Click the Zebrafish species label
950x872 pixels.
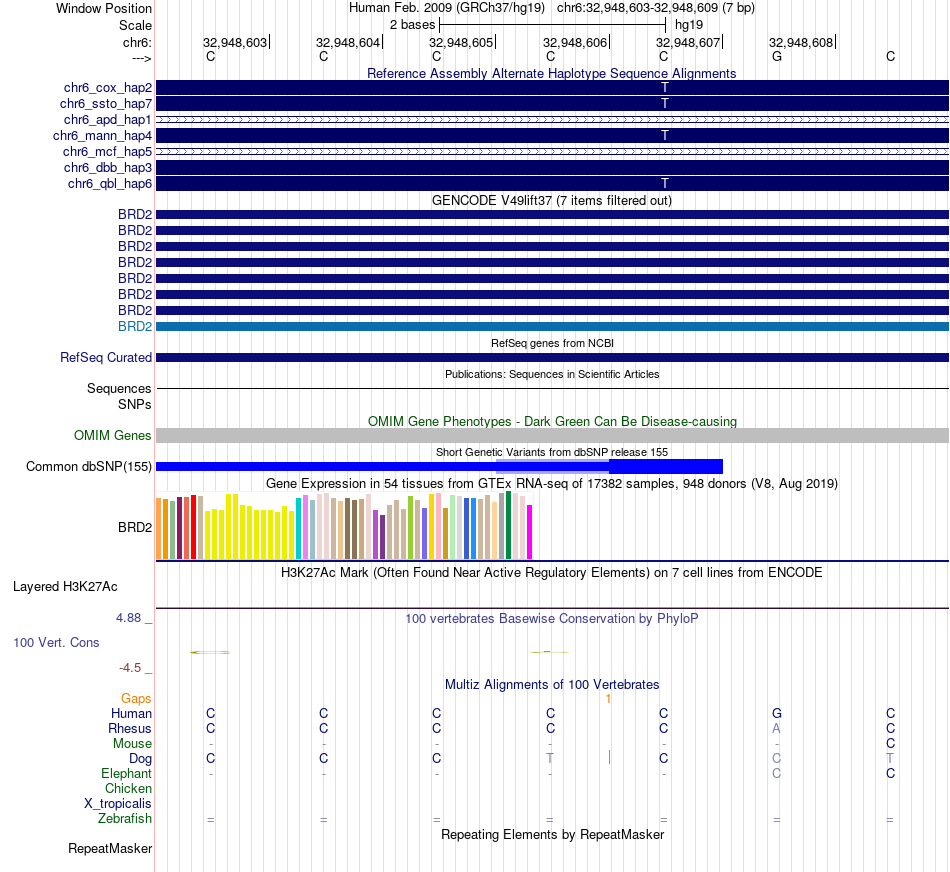125,819
